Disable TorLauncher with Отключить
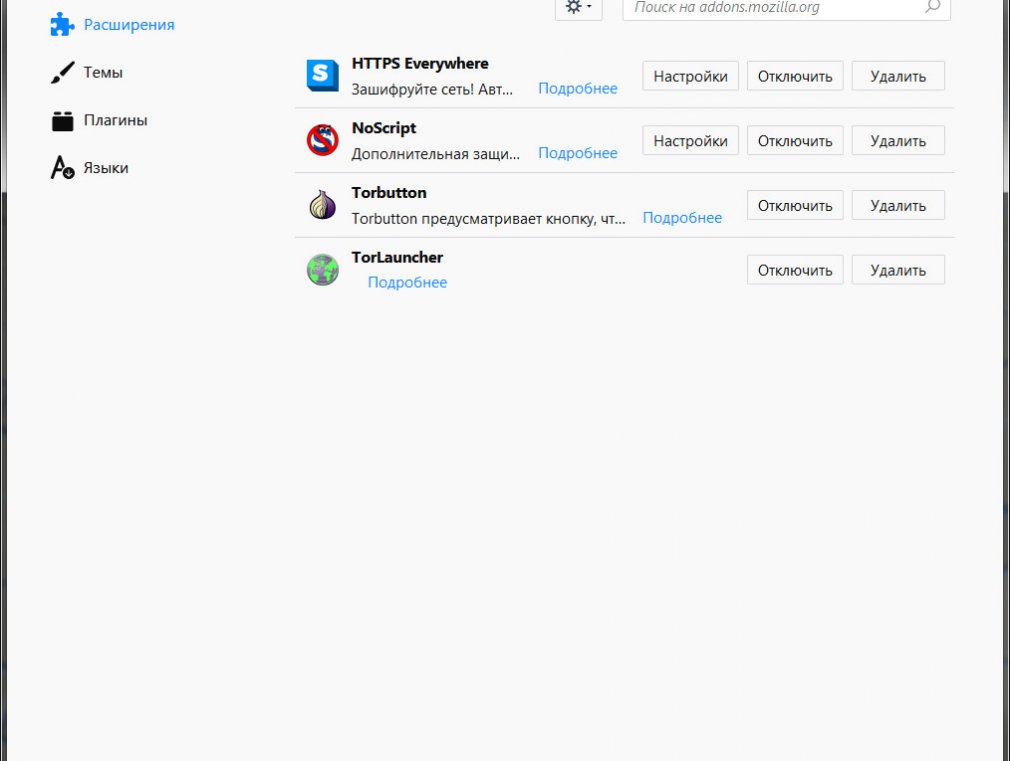 pos(795,270)
